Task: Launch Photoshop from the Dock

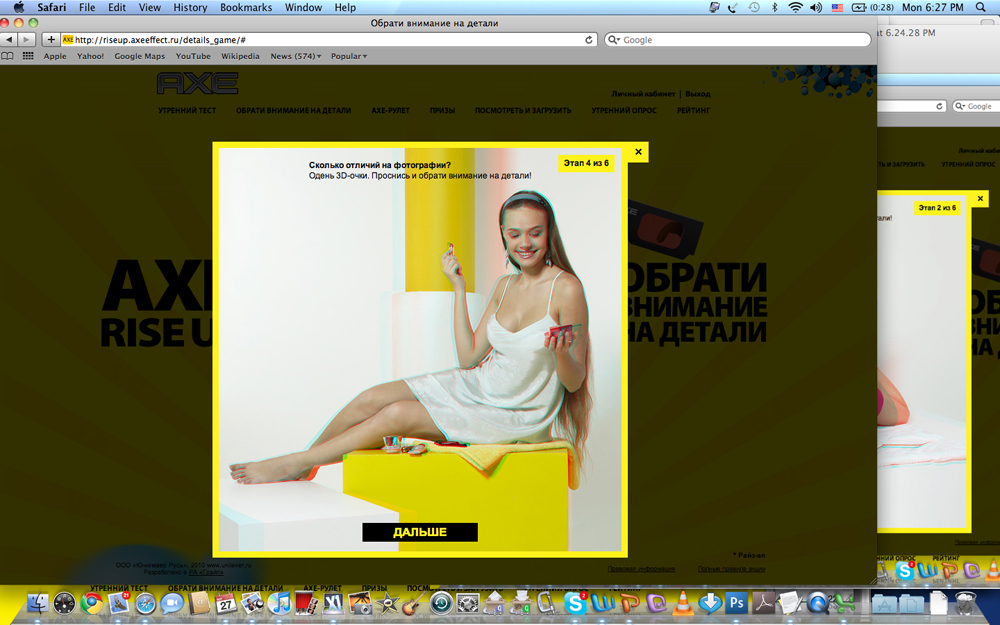Action: (x=737, y=603)
